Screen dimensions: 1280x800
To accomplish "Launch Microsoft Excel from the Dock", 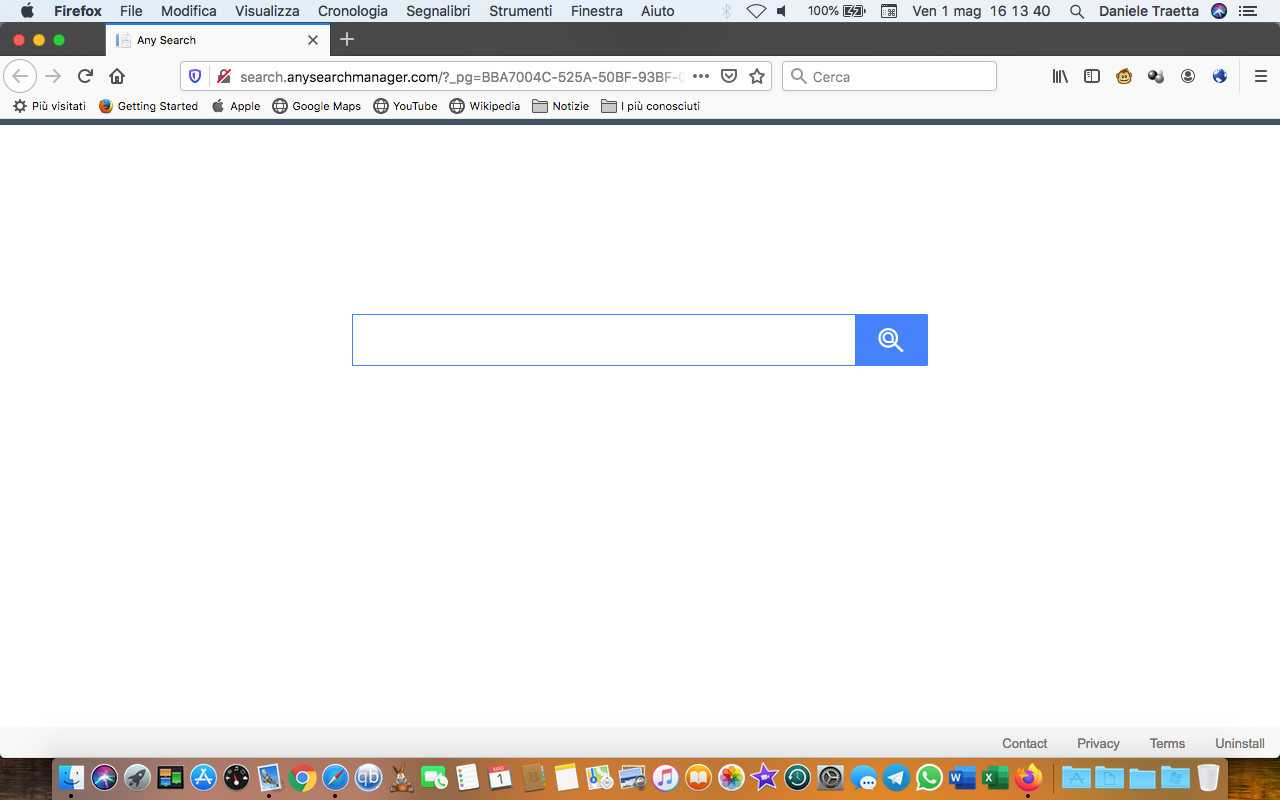I will click(995, 777).
